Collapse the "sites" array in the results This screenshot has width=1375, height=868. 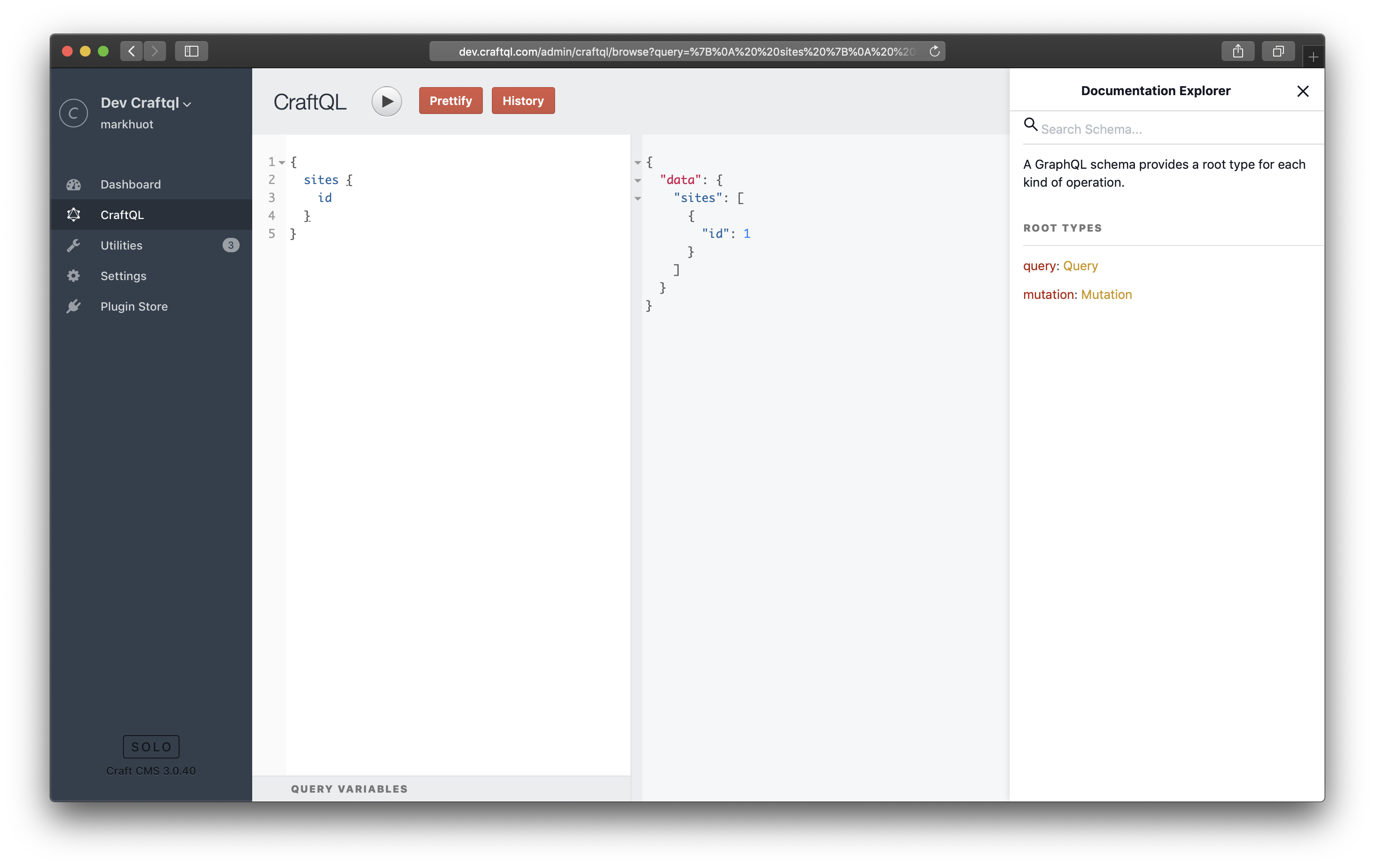638,199
